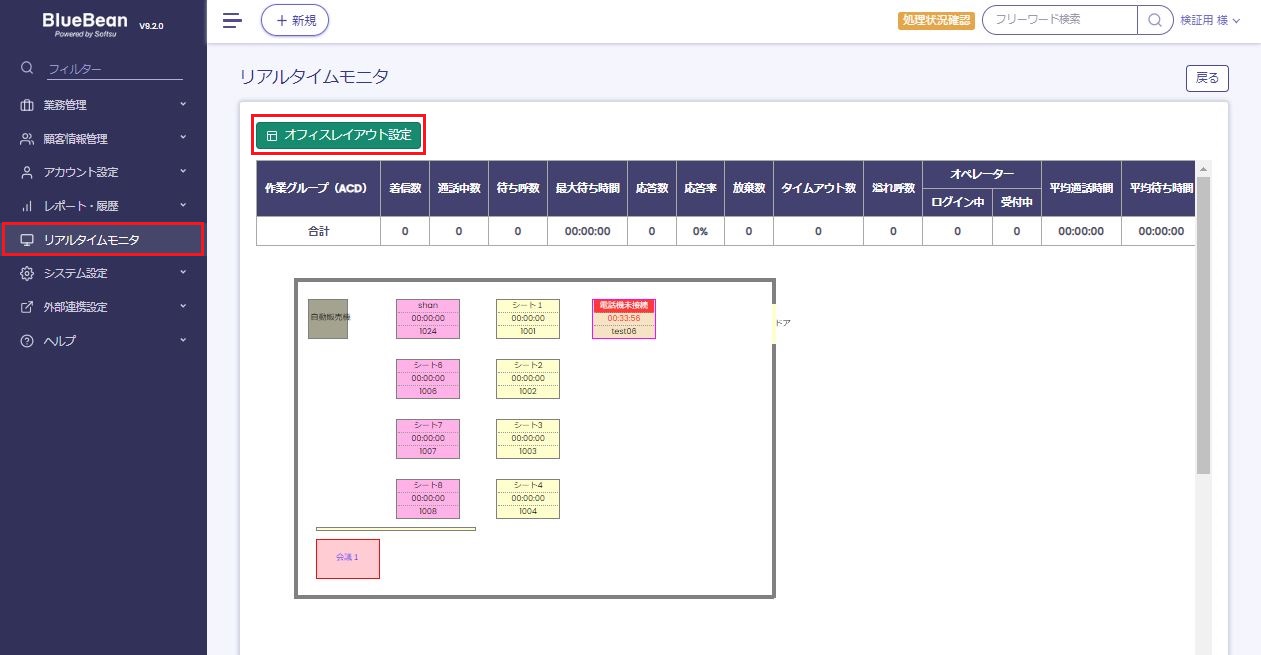
Task: Click the オフィスレイアウト設定 button
Action: 339,135
